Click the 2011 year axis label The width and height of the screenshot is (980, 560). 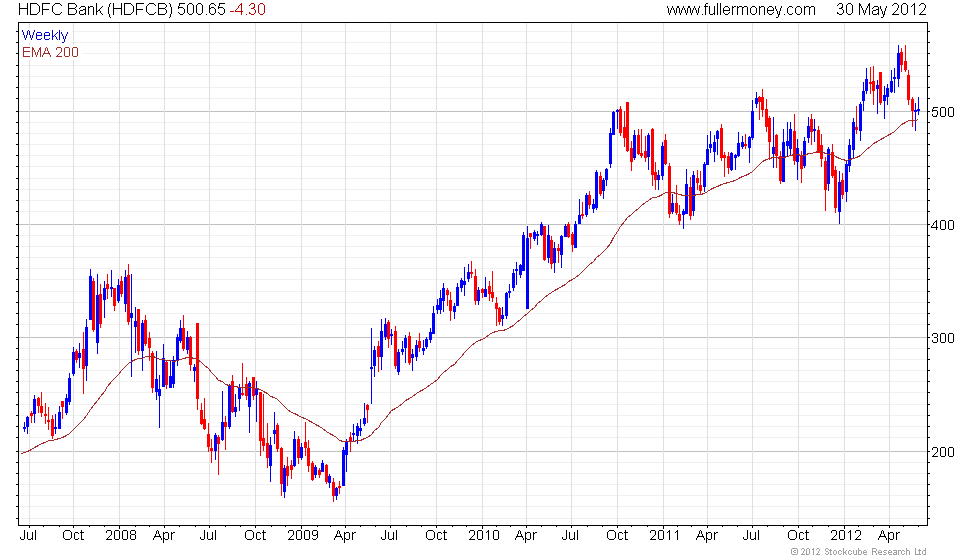click(x=664, y=535)
